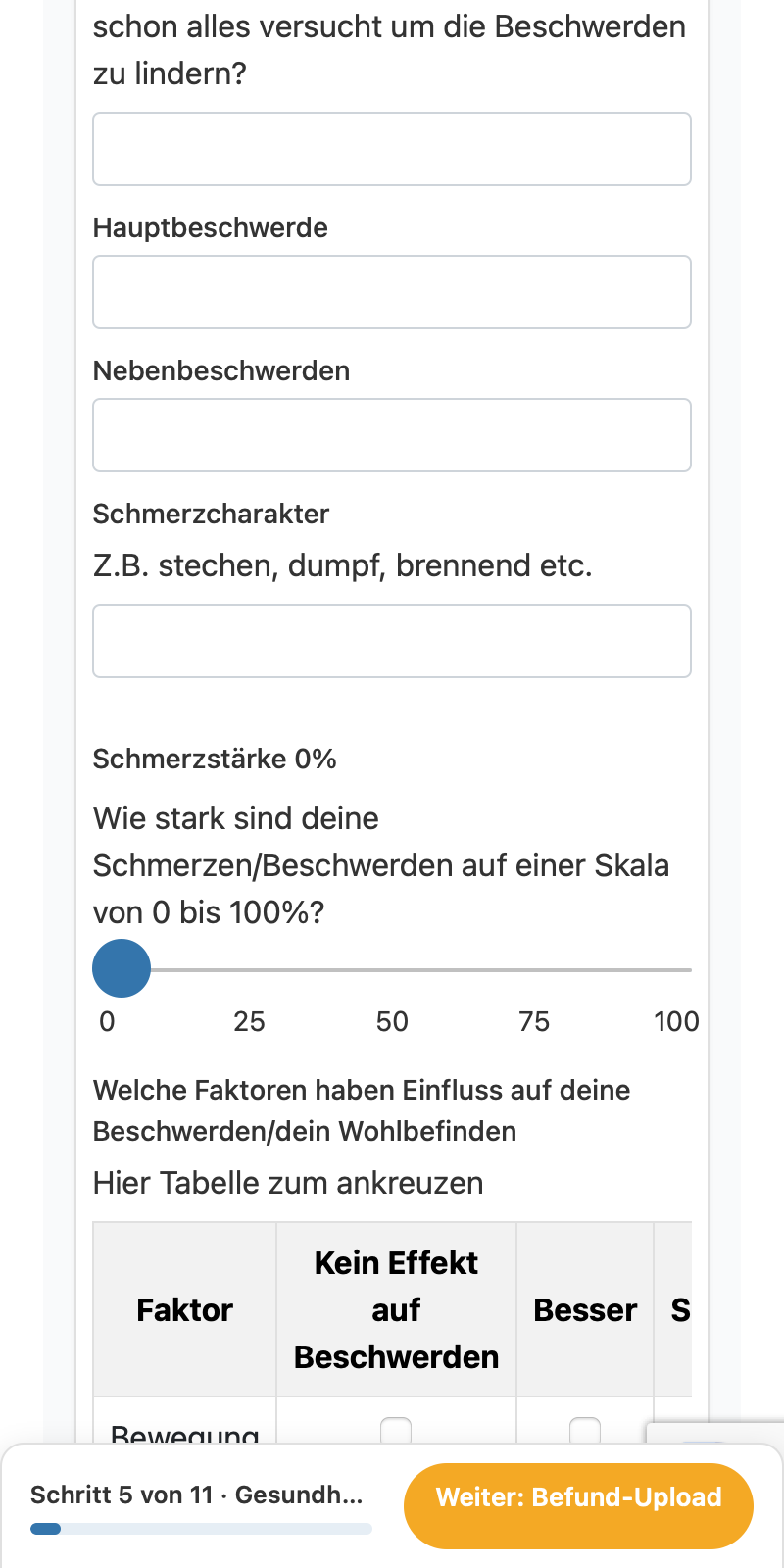The height and width of the screenshot is (1568, 784).
Task: Click 'Schritt 5 von 11' step label
Action: coord(122,1494)
